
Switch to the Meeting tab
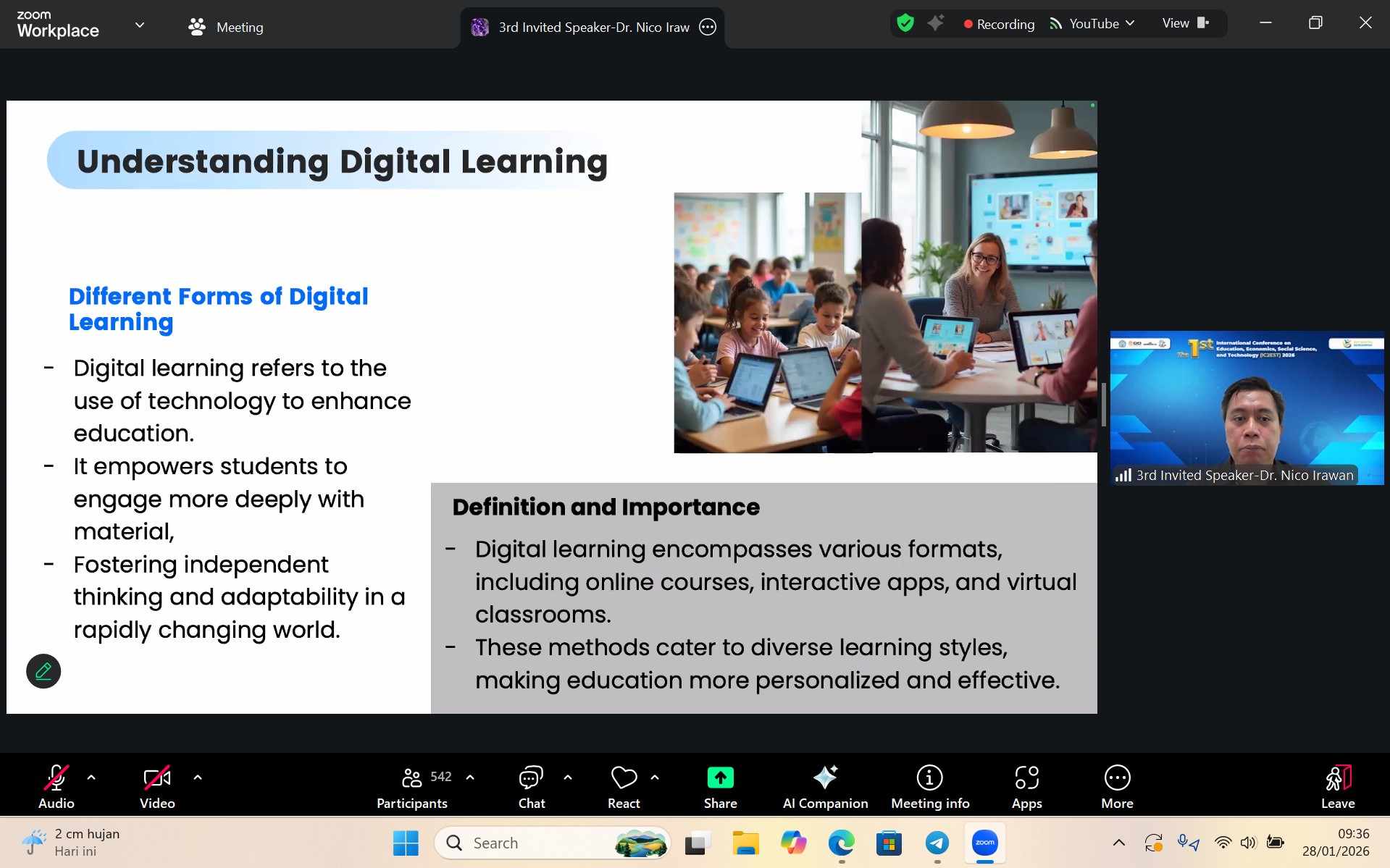pyautogui.click(x=226, y=28)
